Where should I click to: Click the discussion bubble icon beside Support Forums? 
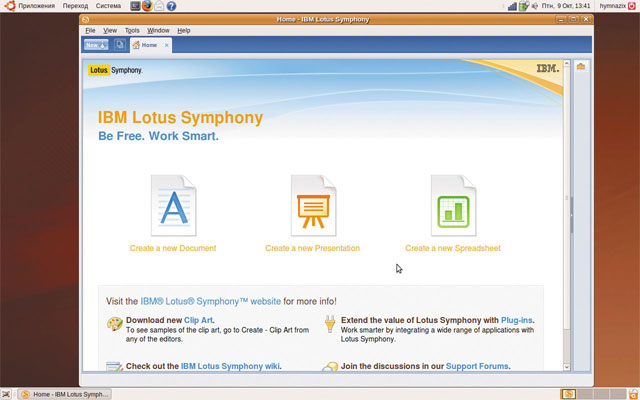click(x=330, y=366)
